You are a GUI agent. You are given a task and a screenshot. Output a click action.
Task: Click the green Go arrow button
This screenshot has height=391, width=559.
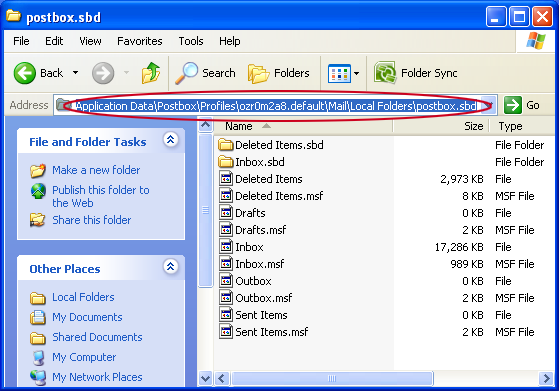coord(513,105)
